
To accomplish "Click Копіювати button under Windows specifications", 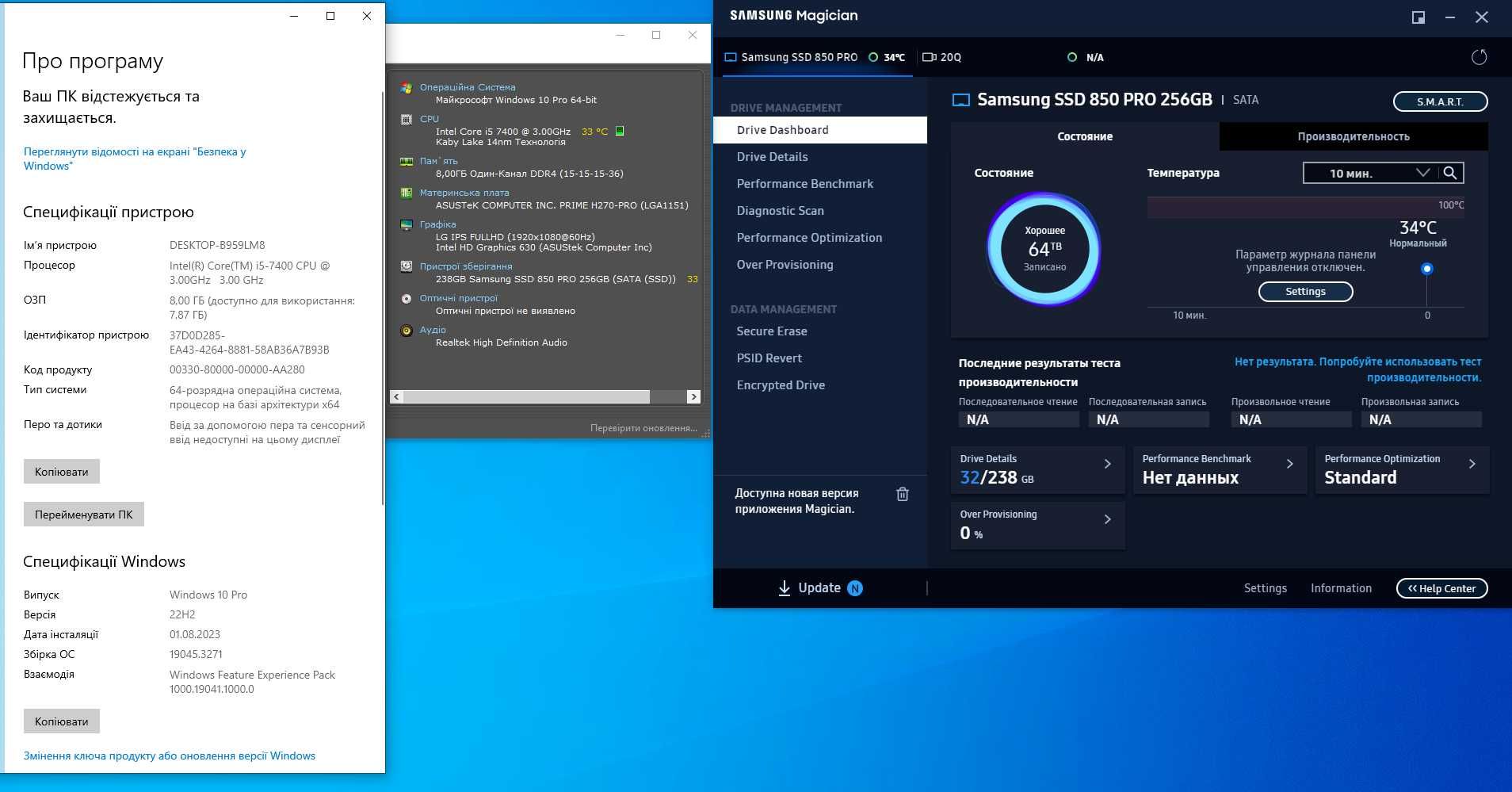I will [x=61, y=721].
